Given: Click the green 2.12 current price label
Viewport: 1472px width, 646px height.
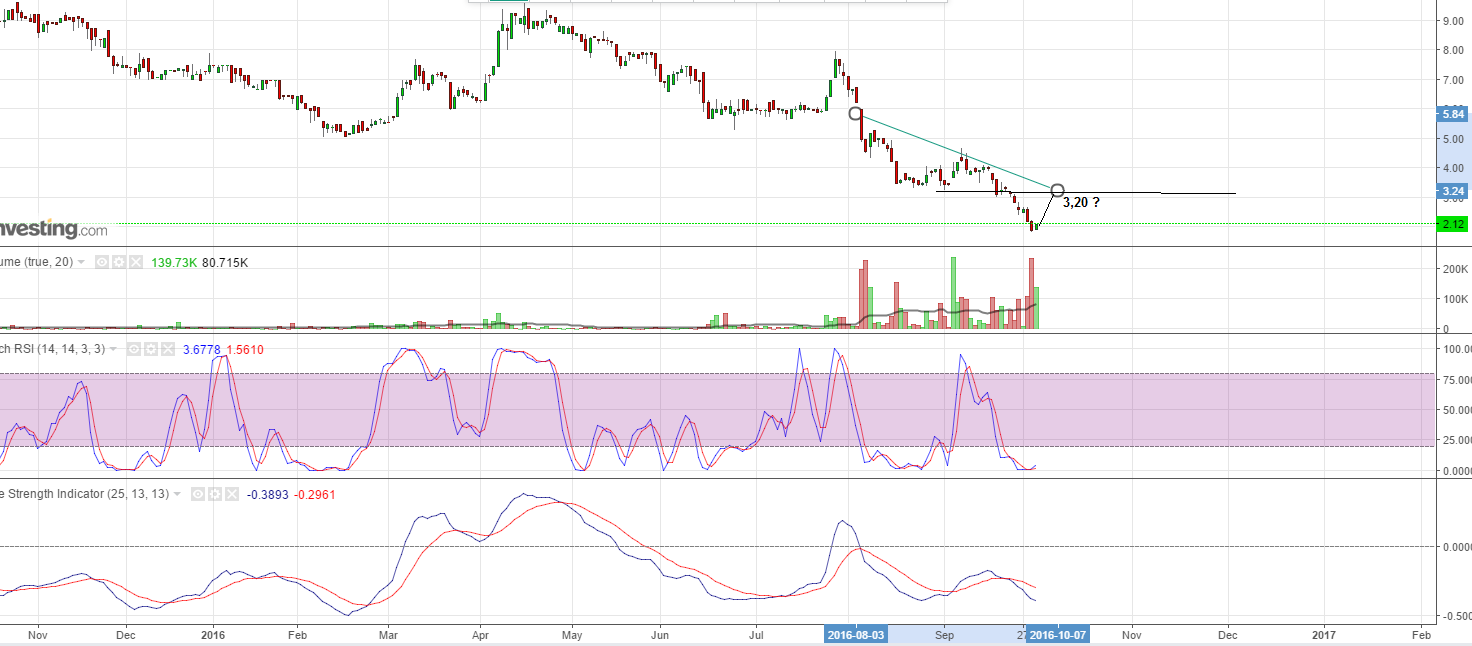Looking at the screenshot, I should click(1451, 224).
